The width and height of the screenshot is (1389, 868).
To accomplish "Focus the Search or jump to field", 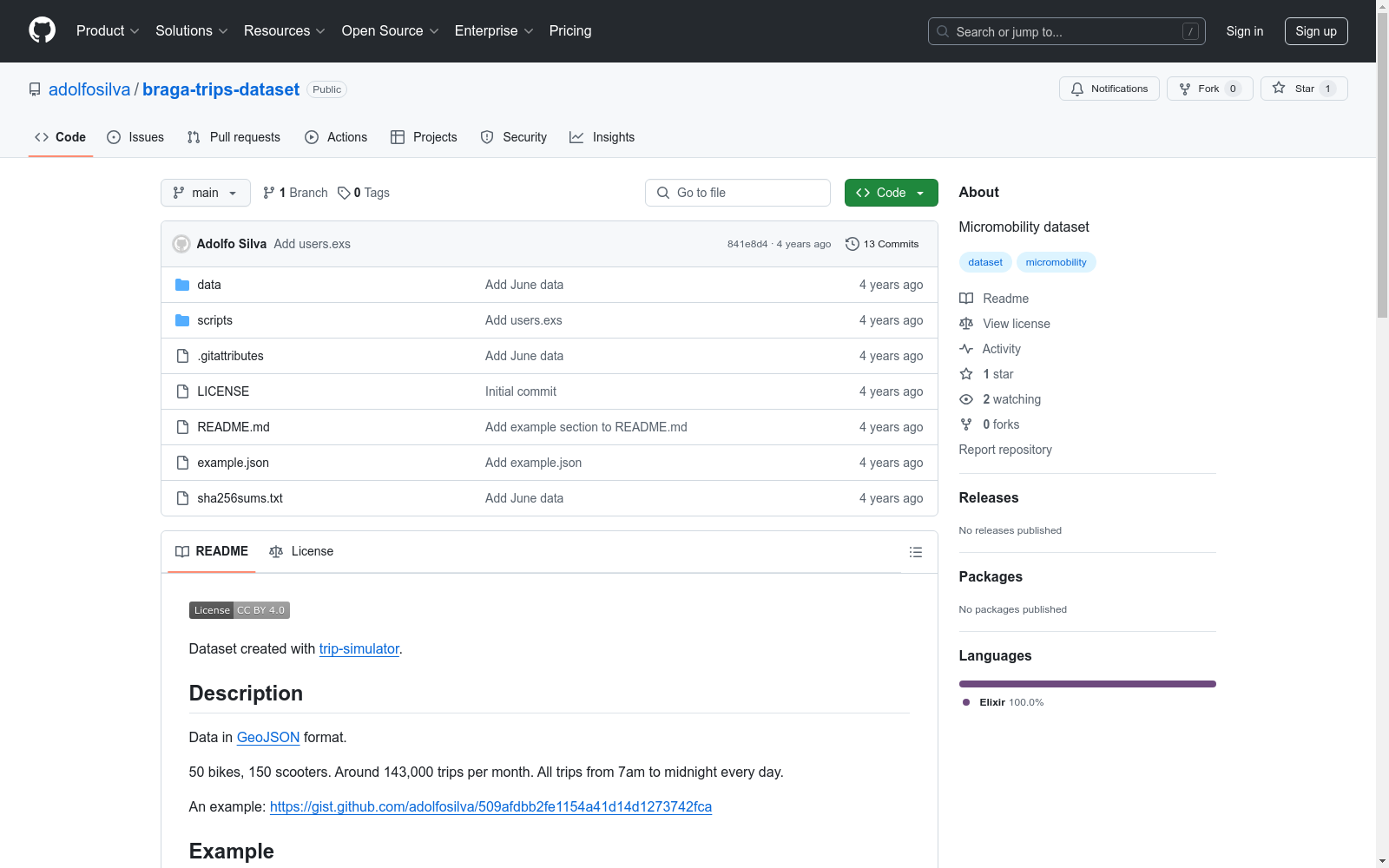I will [x=1066, y=31].
